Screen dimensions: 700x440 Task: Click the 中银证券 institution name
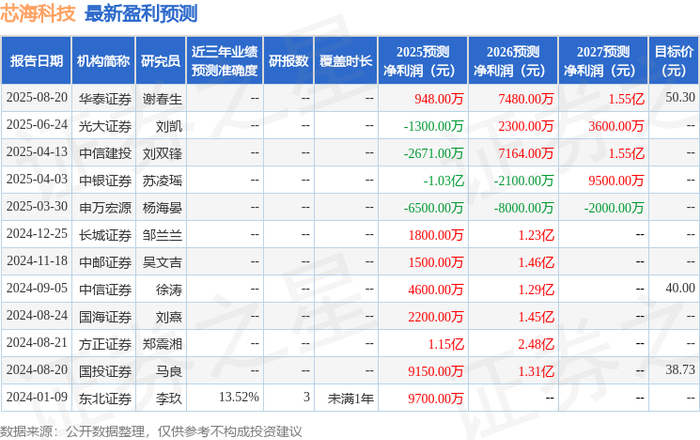click(x=105, y=181)
